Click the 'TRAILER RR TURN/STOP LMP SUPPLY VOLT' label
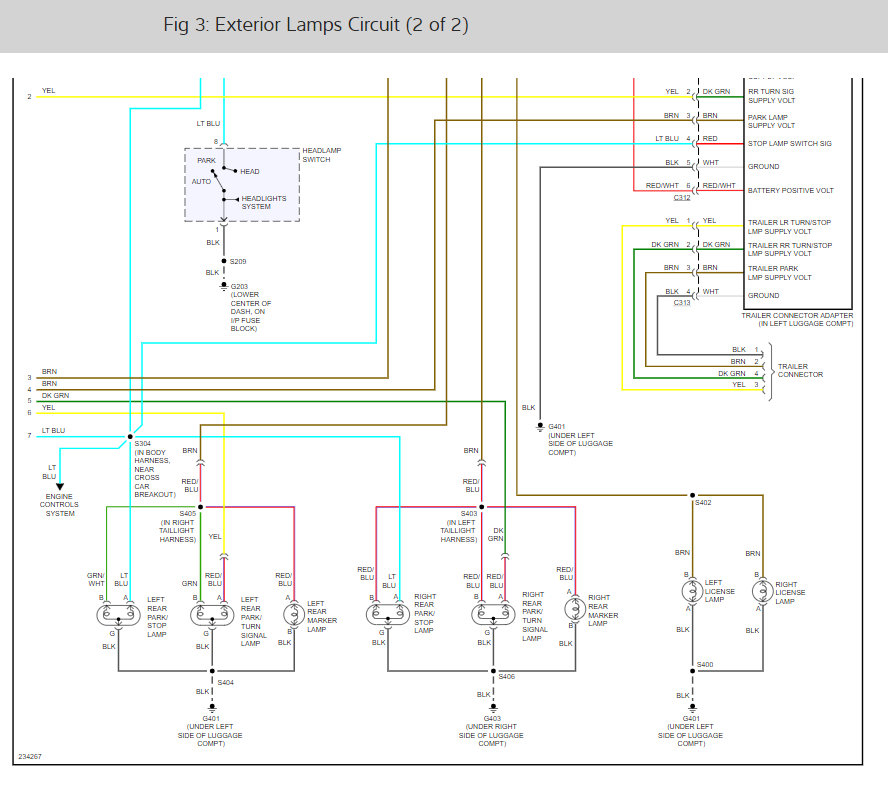This screenshot has width=888, height=798. point(790,250)
